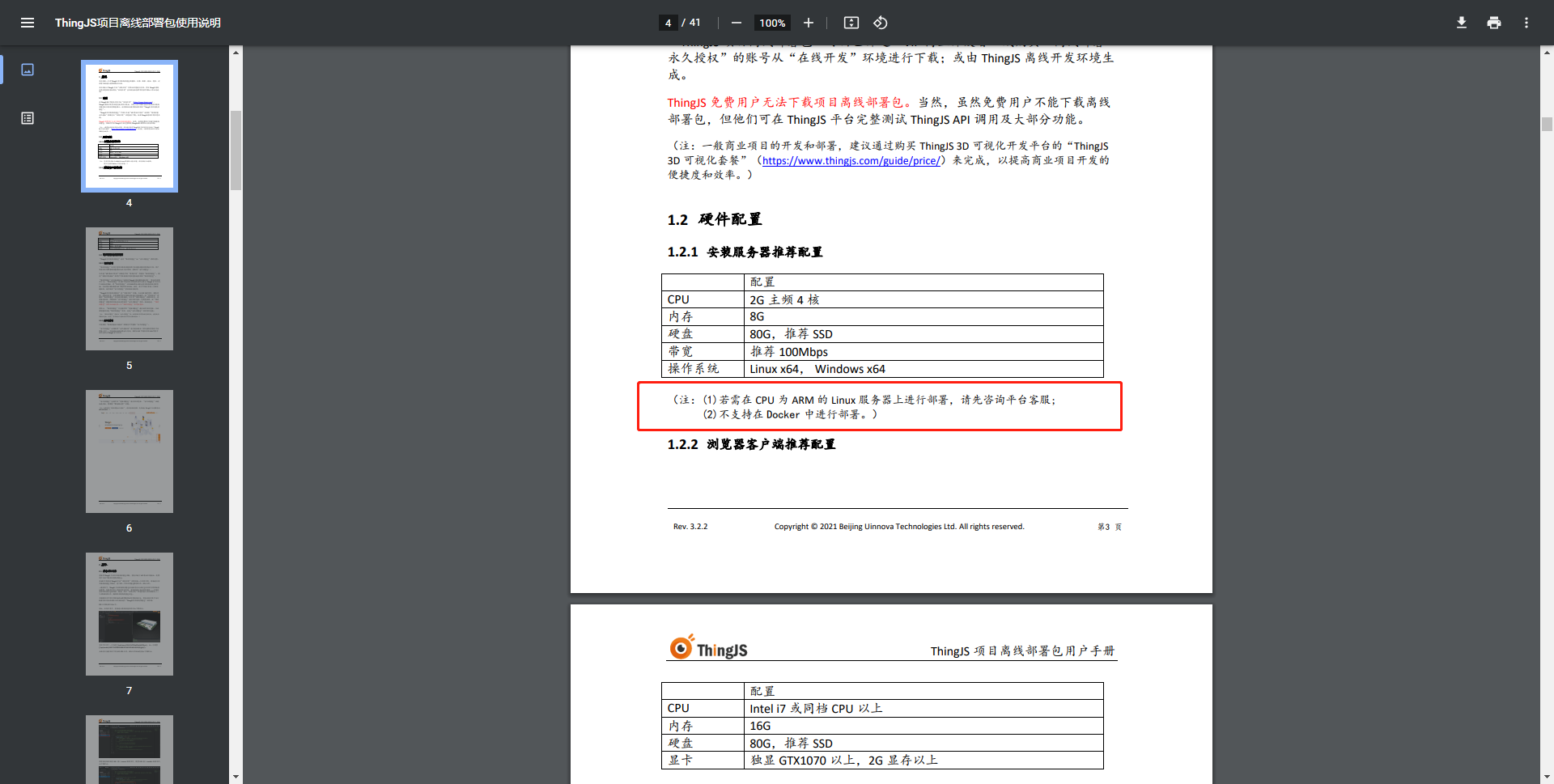Click the sidebar scroll down arrow
1554x784 pixels.
coord(236,777)
